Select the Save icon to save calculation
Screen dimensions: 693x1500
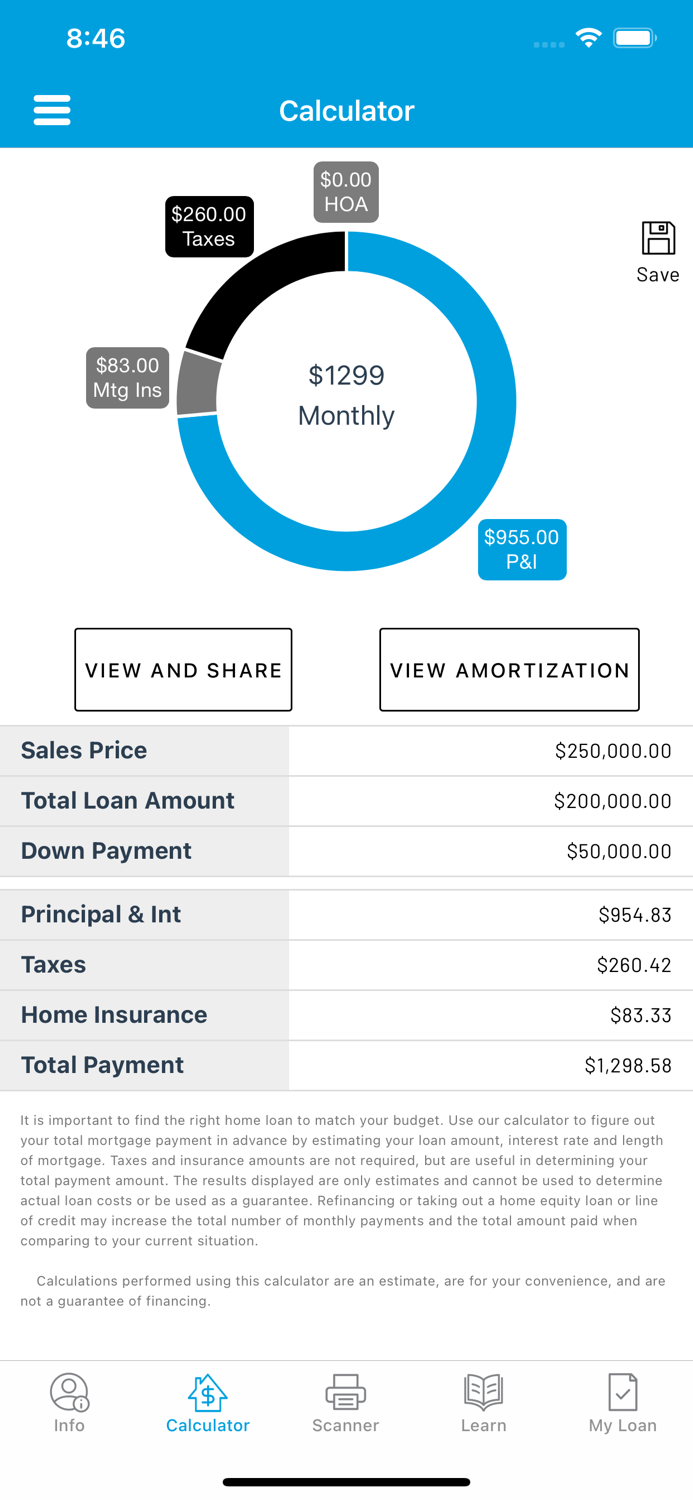(x=657, y=246)
